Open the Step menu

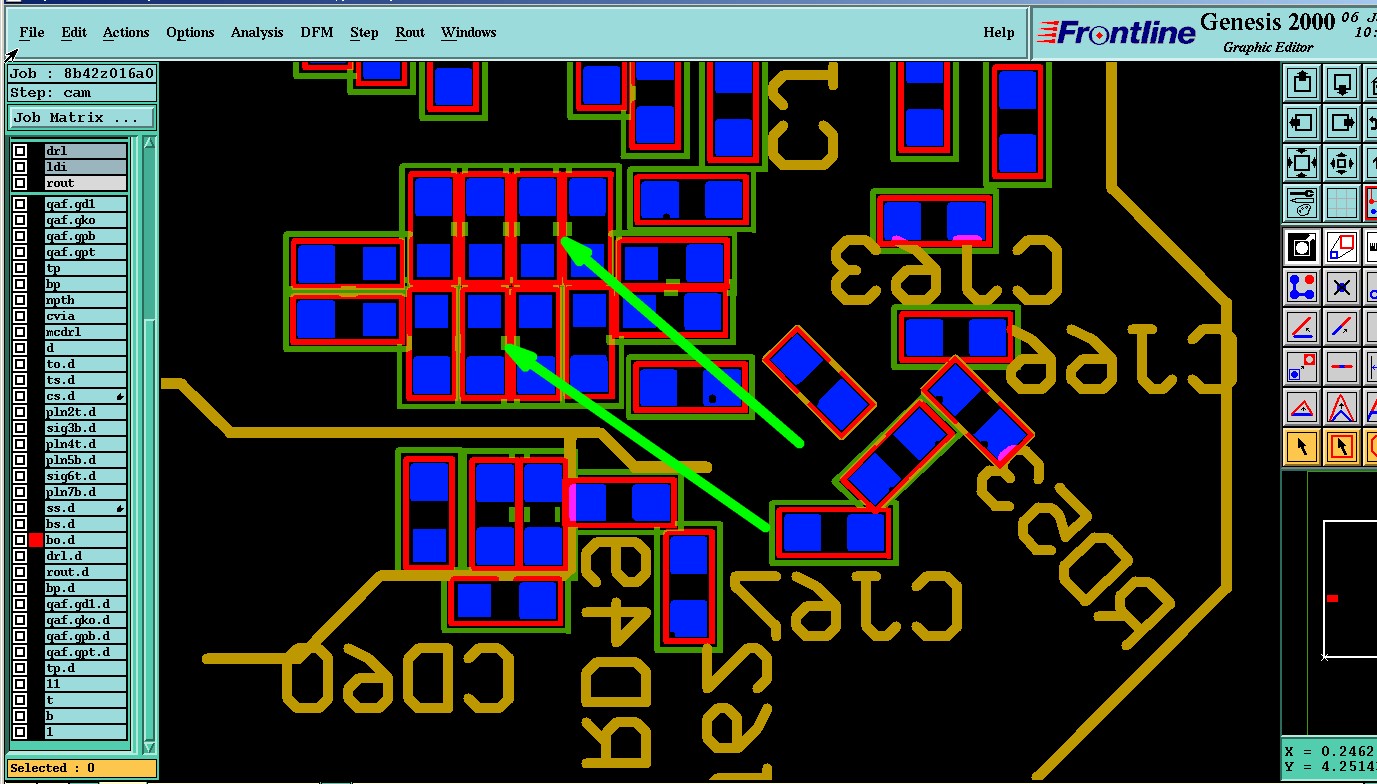(x=364, y=32)
